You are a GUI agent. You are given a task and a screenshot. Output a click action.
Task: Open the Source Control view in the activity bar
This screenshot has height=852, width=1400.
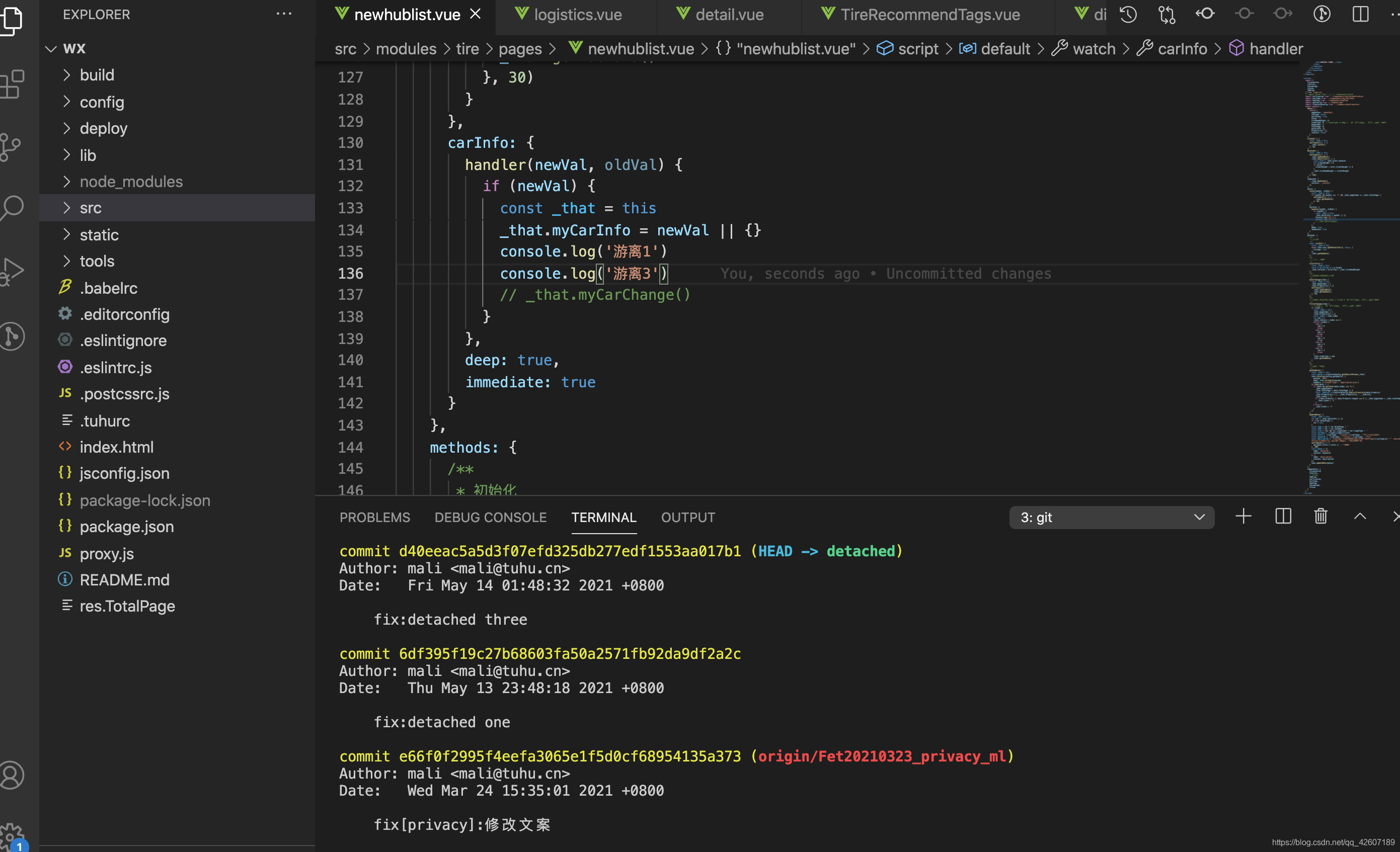(x=12, y=146)
